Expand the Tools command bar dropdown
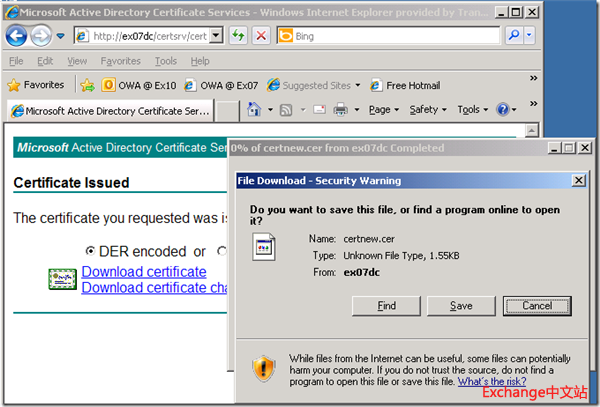Image resolution: width=600 pixels, height=407 pixels. click(x=471, y=109)
